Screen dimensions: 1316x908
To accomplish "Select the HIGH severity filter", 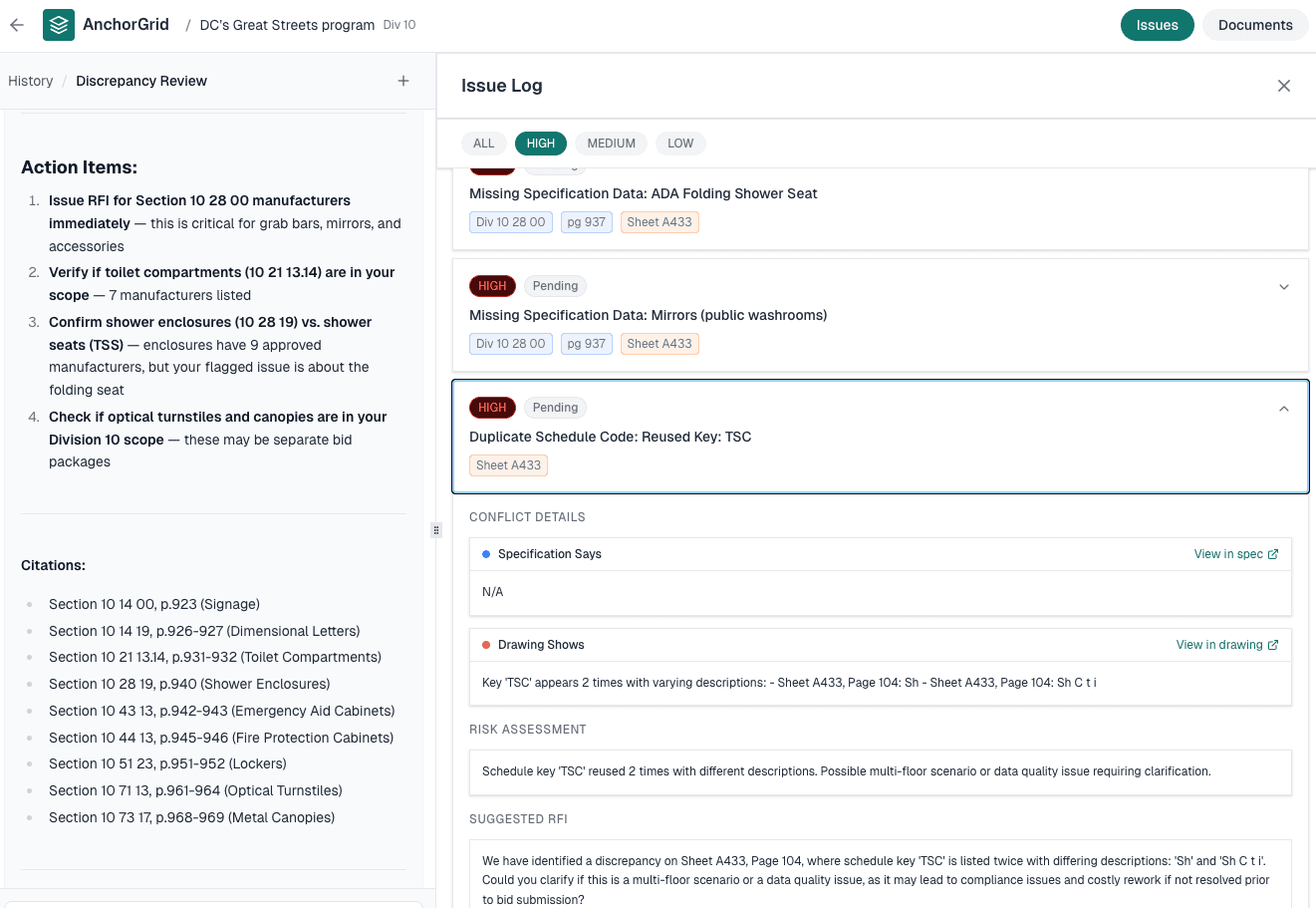I will click(x=541, y=144).
